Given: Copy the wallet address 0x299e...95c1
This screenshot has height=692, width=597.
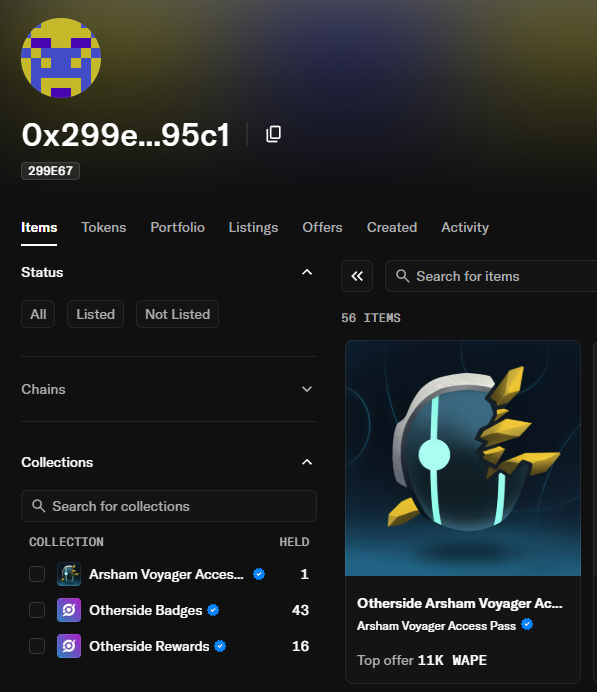Looking at the screenshot, I should coord(274,134).
